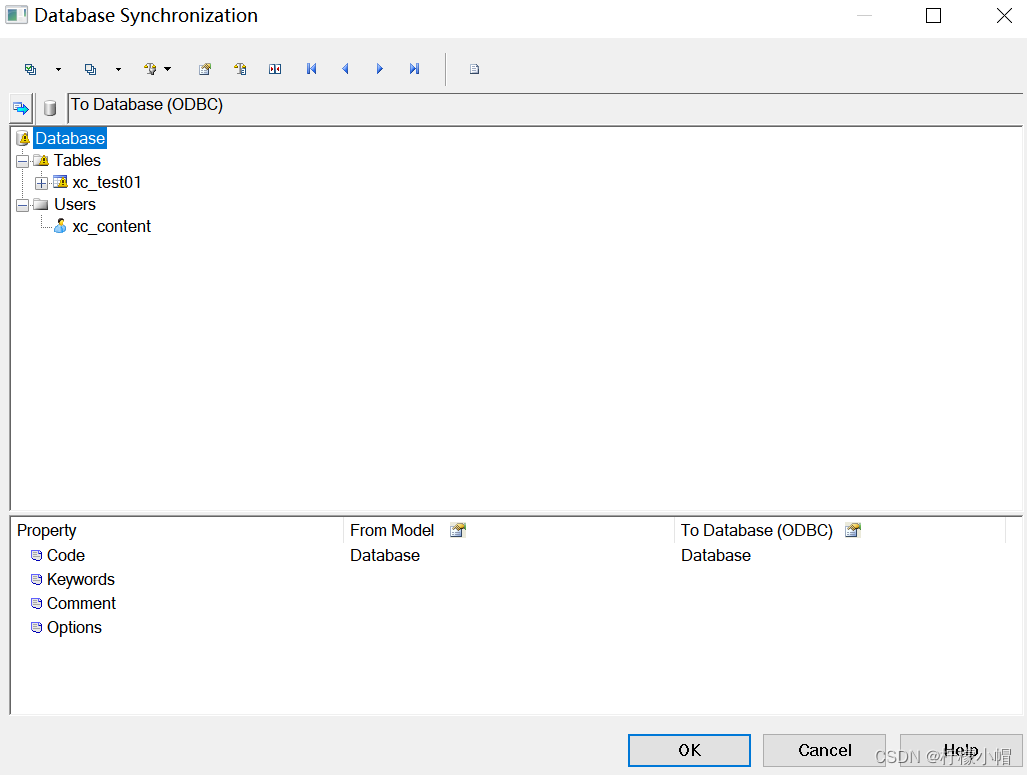Image resolution: width=1027 pixels, height=775 pixels.
Task: Open the Select All dropdown arrow
Action: point(58,69)
